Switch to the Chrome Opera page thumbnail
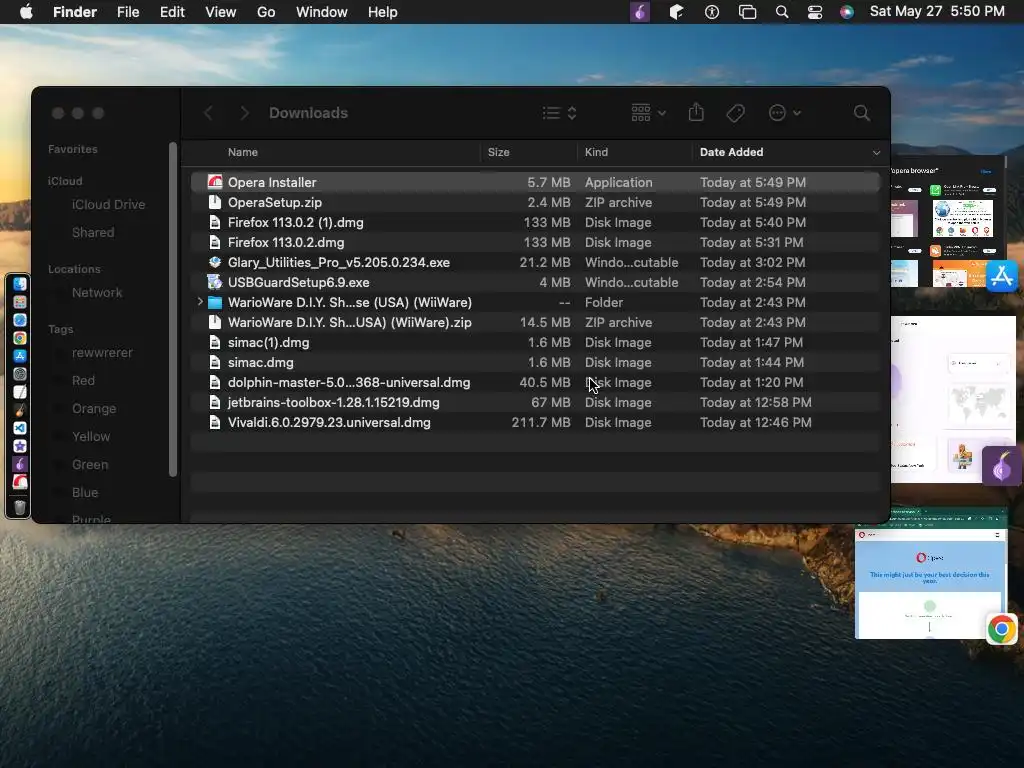The image size is (1024, 768). click(931, 573)
